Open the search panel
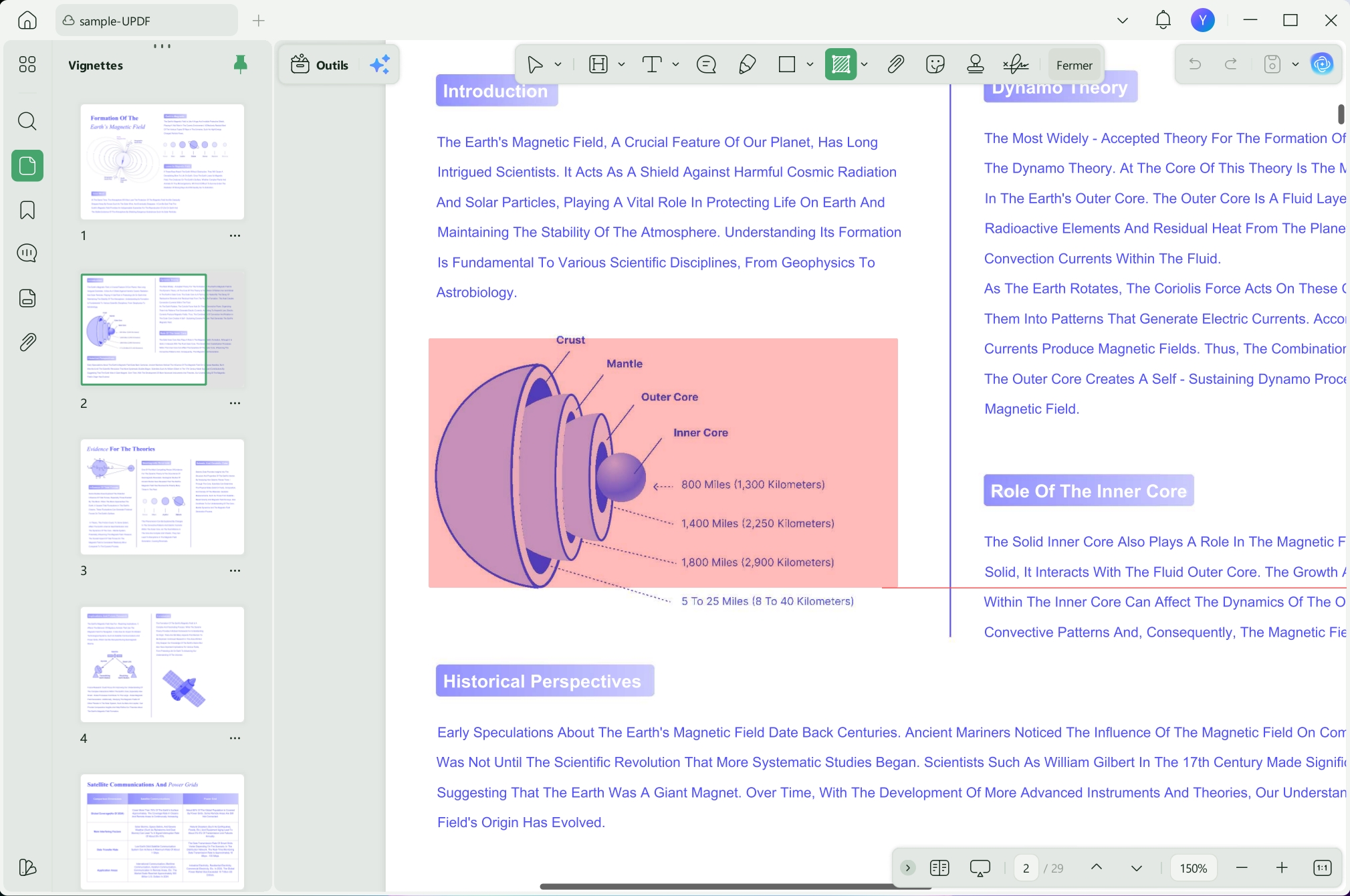This screenshot has width=1350, height=896. tap(27, 121)
